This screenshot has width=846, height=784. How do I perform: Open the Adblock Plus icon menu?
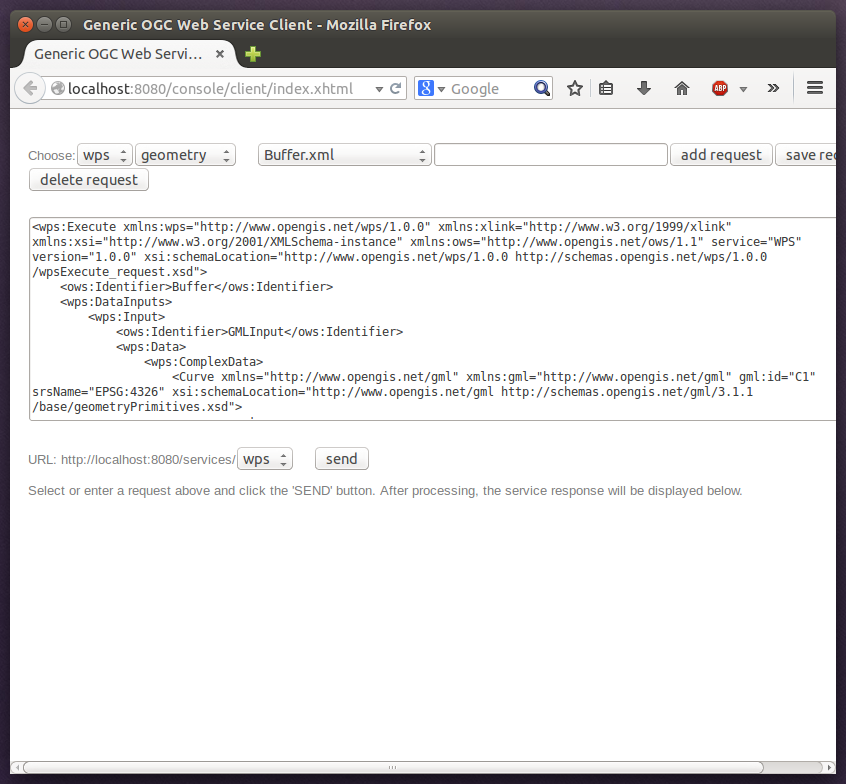tap(720, 88)
